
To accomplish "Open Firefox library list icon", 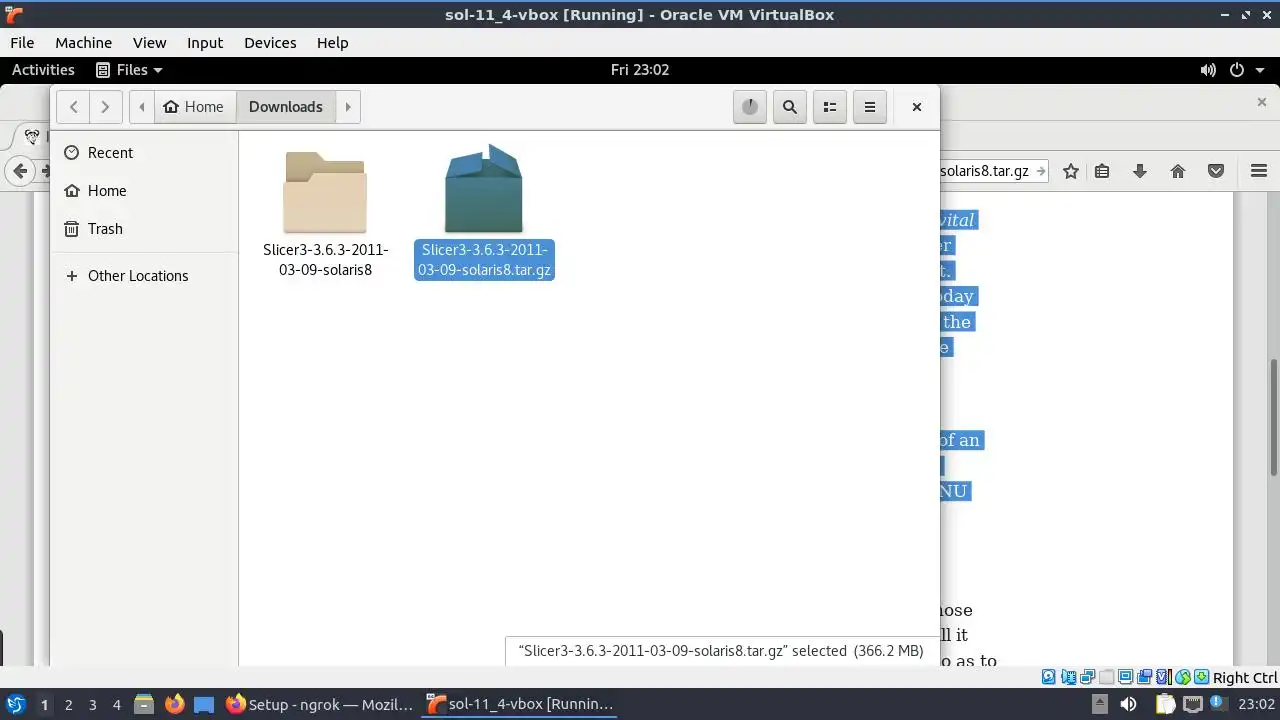I will coord(1102,171).
